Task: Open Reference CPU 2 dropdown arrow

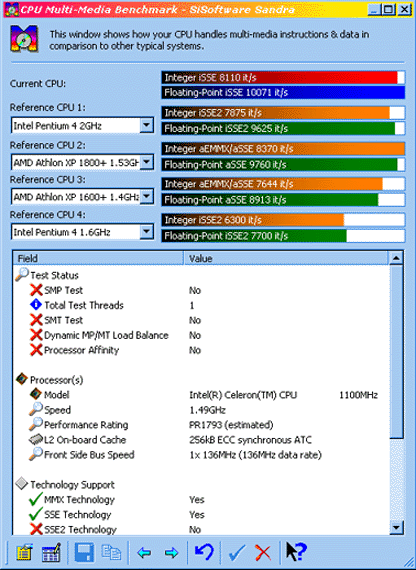Action: pyautogui.click(x=147, y=162)
